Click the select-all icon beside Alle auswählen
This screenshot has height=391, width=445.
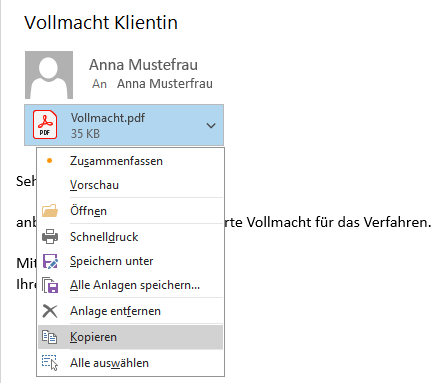coord(50,363)
